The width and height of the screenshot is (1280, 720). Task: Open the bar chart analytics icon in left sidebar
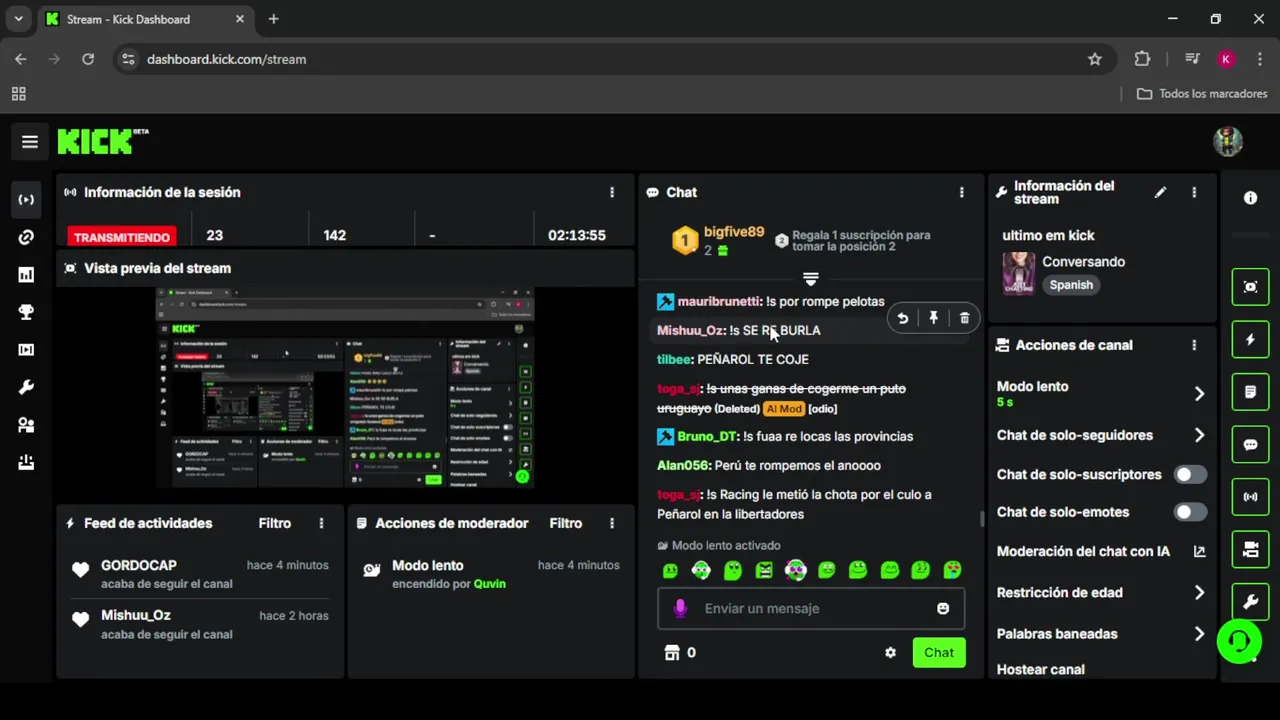(x=26, y=275)
